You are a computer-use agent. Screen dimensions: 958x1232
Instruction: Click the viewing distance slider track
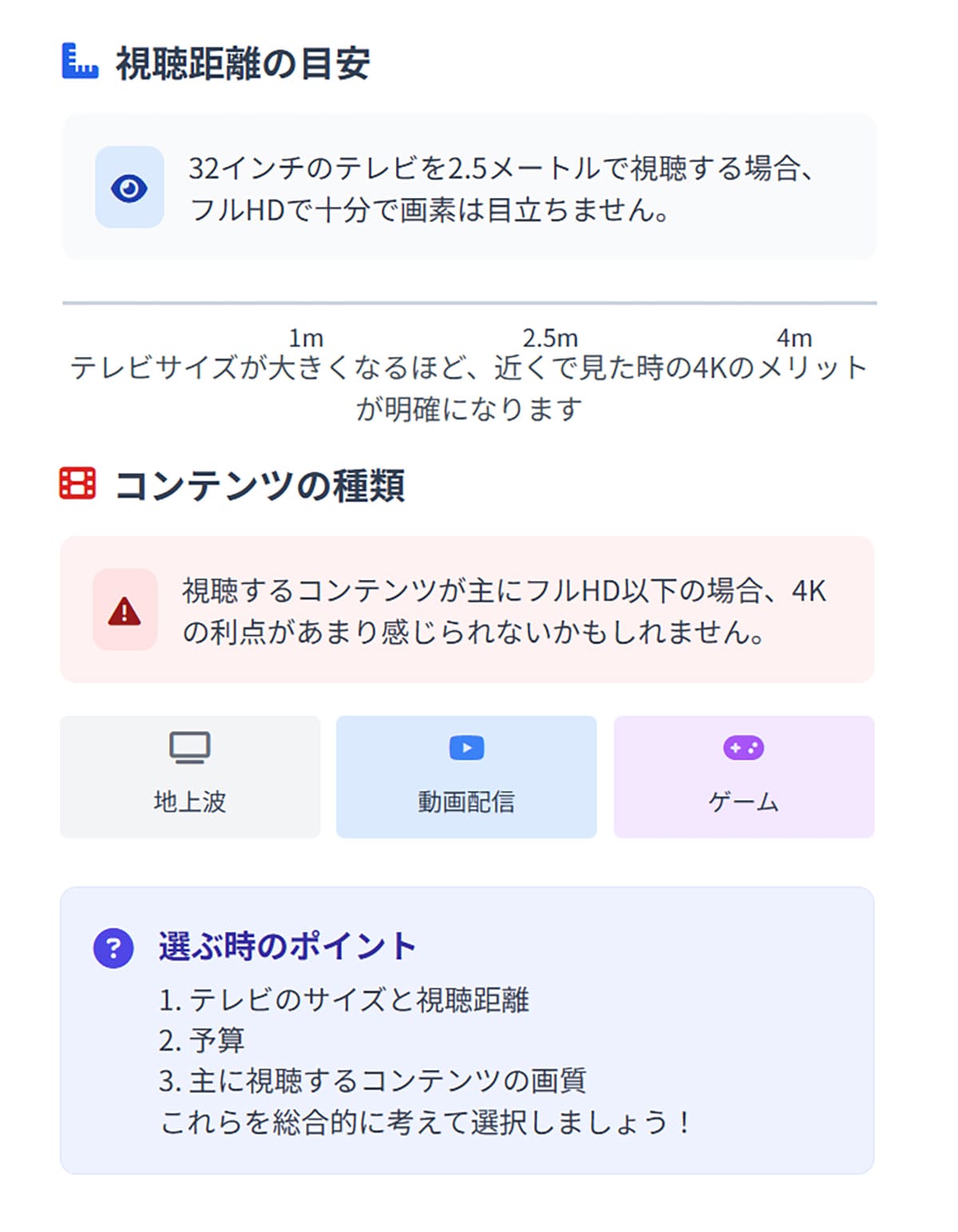point(469,303)
